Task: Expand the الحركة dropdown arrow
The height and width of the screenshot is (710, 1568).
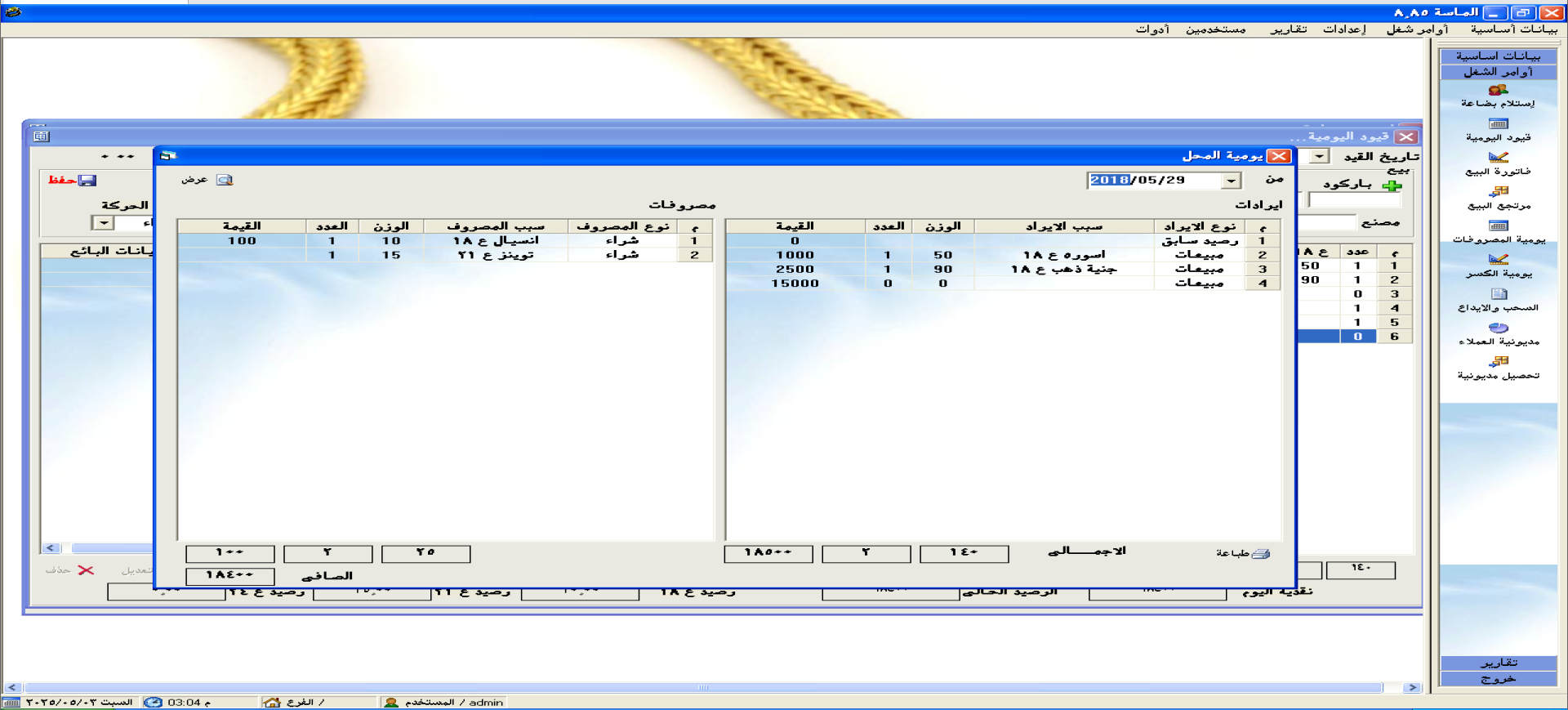Action: (x=104, y=223)
